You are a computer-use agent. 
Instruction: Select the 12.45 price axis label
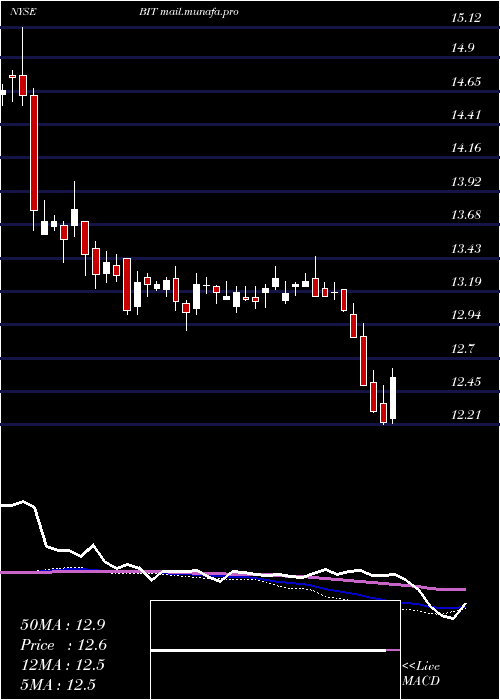(x=466, y=382)
